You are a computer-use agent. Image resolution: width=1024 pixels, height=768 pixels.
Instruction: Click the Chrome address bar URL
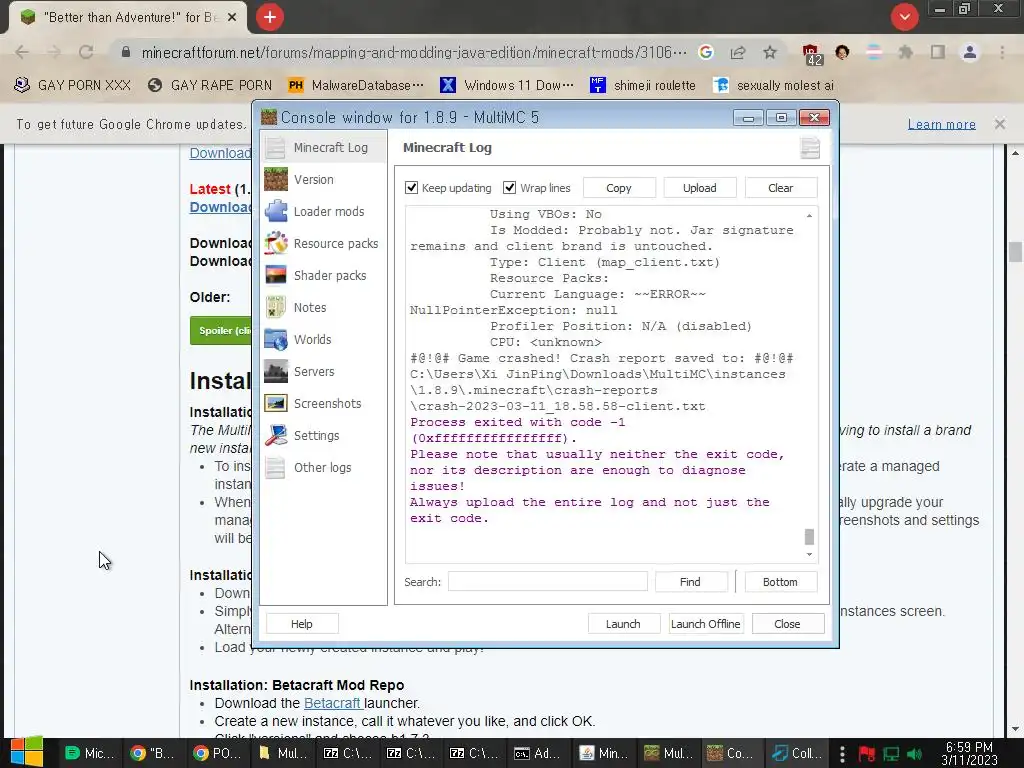(413, 52)
